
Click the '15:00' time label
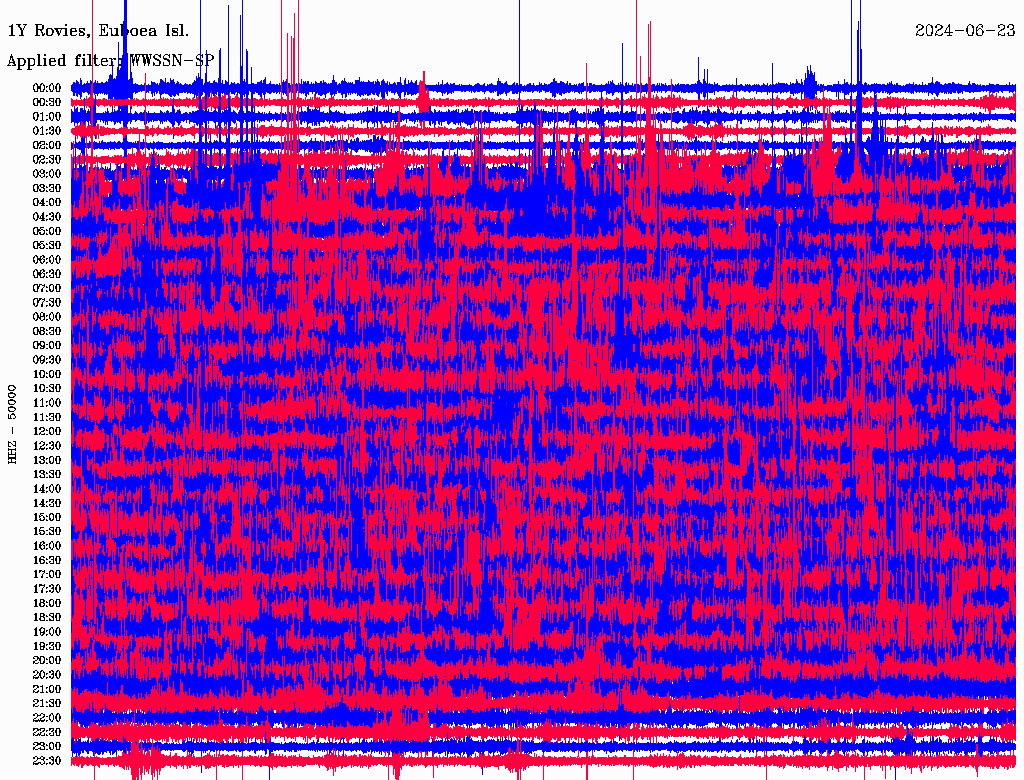coord(47,517)
